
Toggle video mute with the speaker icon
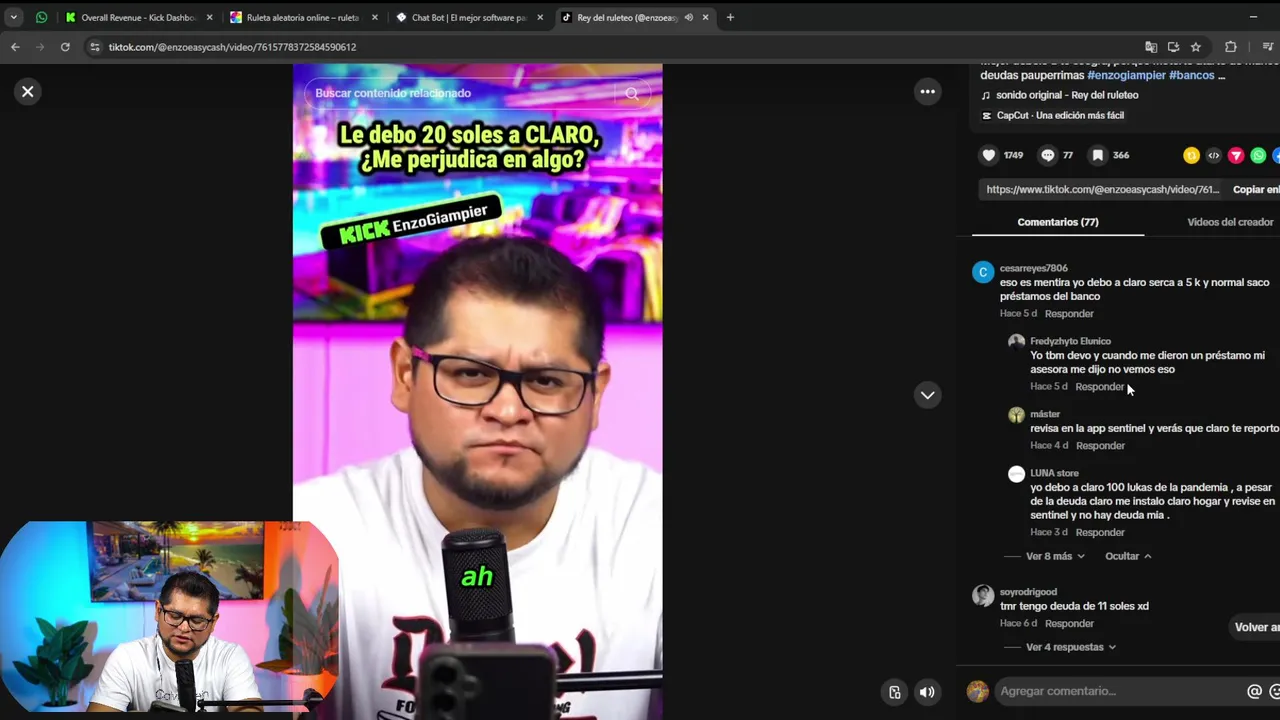click(927, 692)
